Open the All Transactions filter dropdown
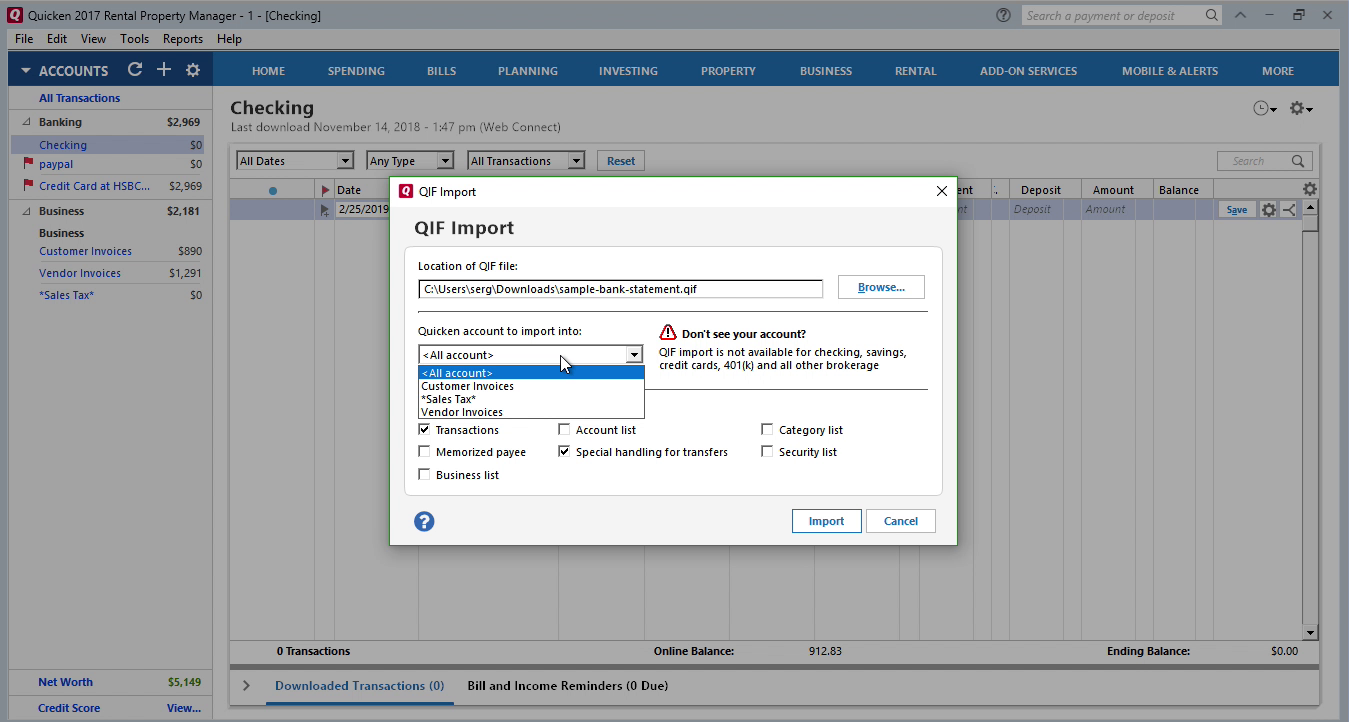 (526, 161)
